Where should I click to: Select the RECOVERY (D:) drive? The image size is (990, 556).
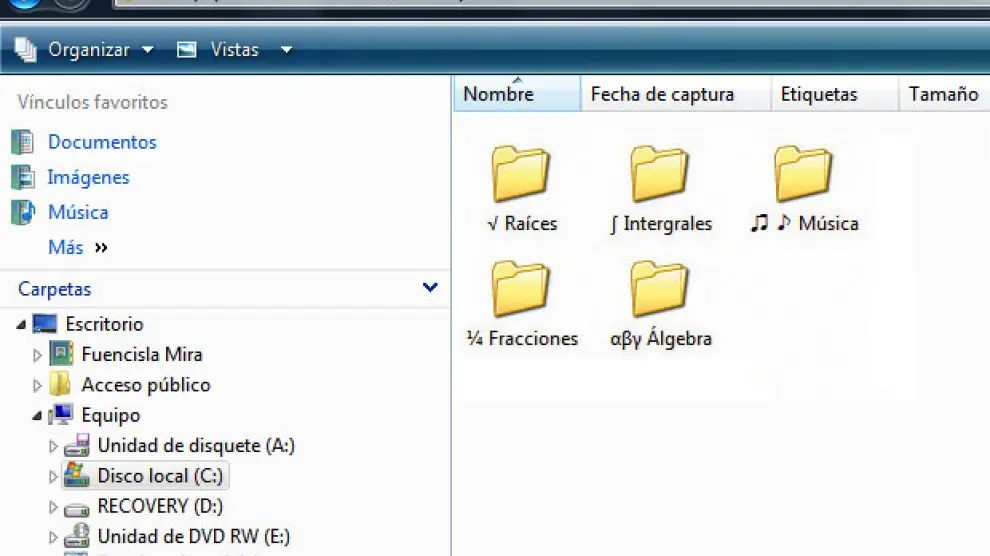point(159,506)
